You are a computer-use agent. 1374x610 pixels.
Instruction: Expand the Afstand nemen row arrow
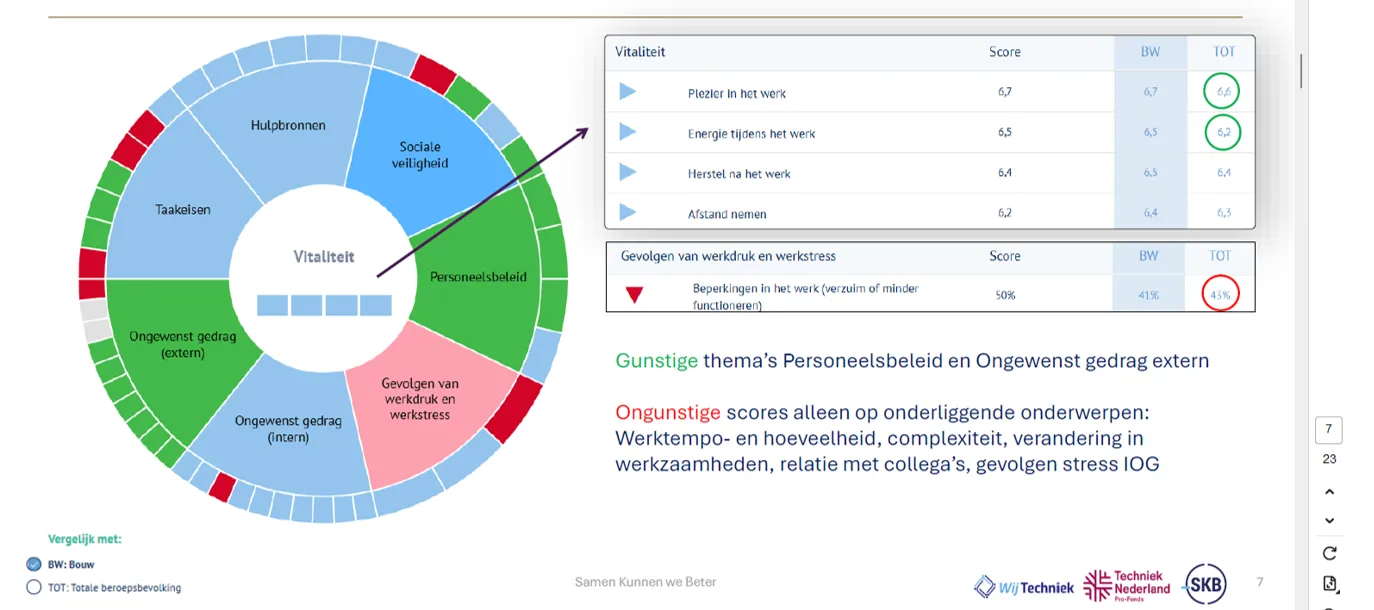point(627,212)
